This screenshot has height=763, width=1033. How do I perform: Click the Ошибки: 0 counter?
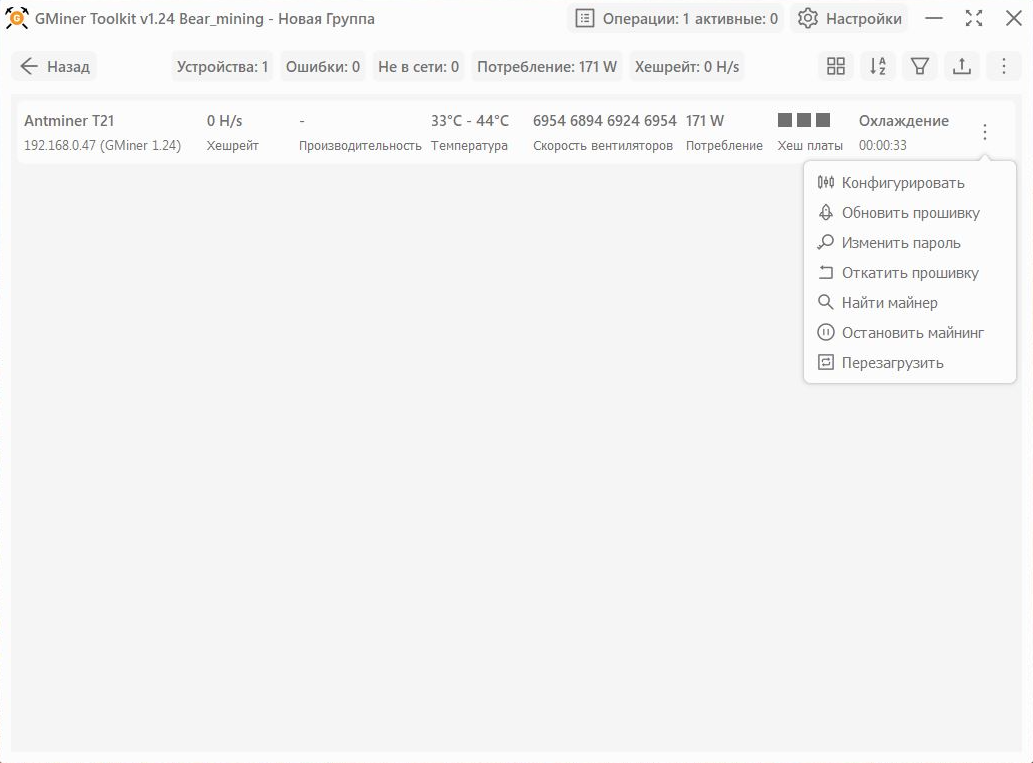pos(323,67)
